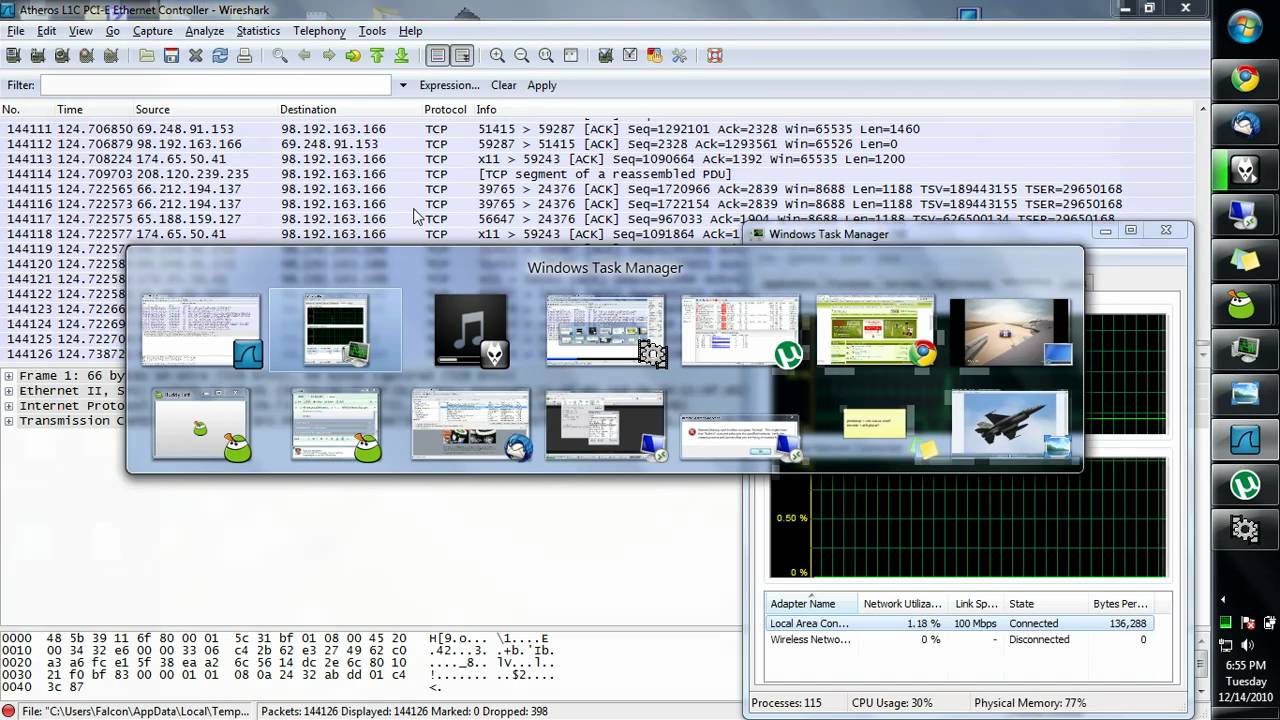The image size is (1280, 720).
Task: Expand the Internet Protocol tree node
Action: coord(9,406)
